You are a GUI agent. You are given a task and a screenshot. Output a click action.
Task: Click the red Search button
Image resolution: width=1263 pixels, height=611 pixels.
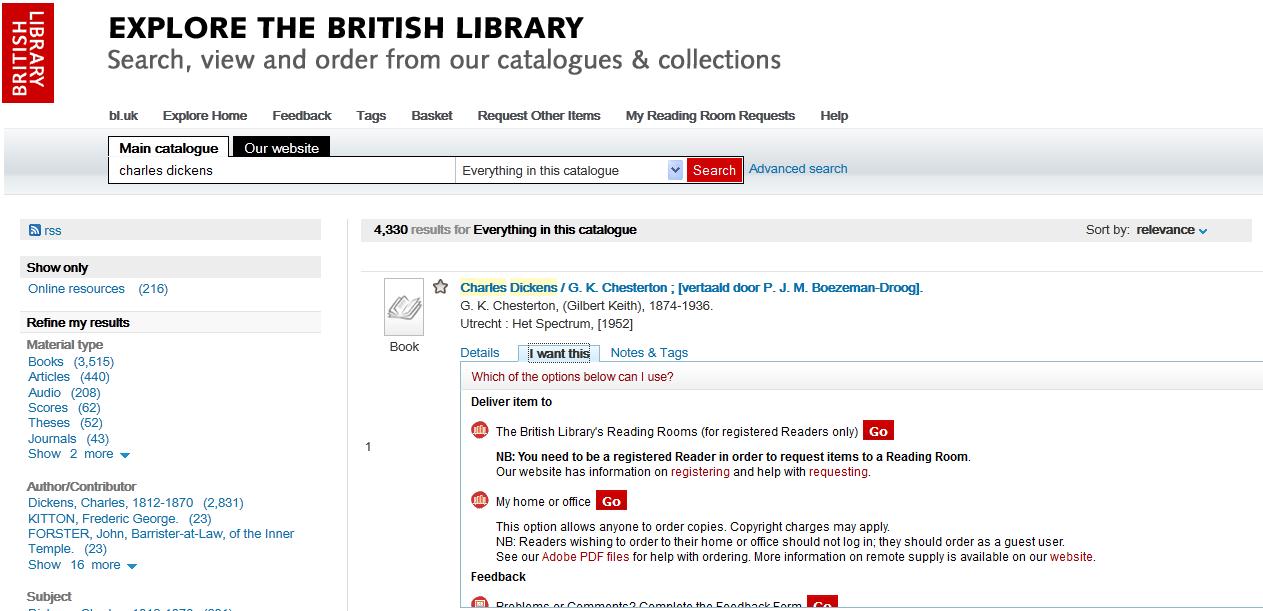(714, 171)
